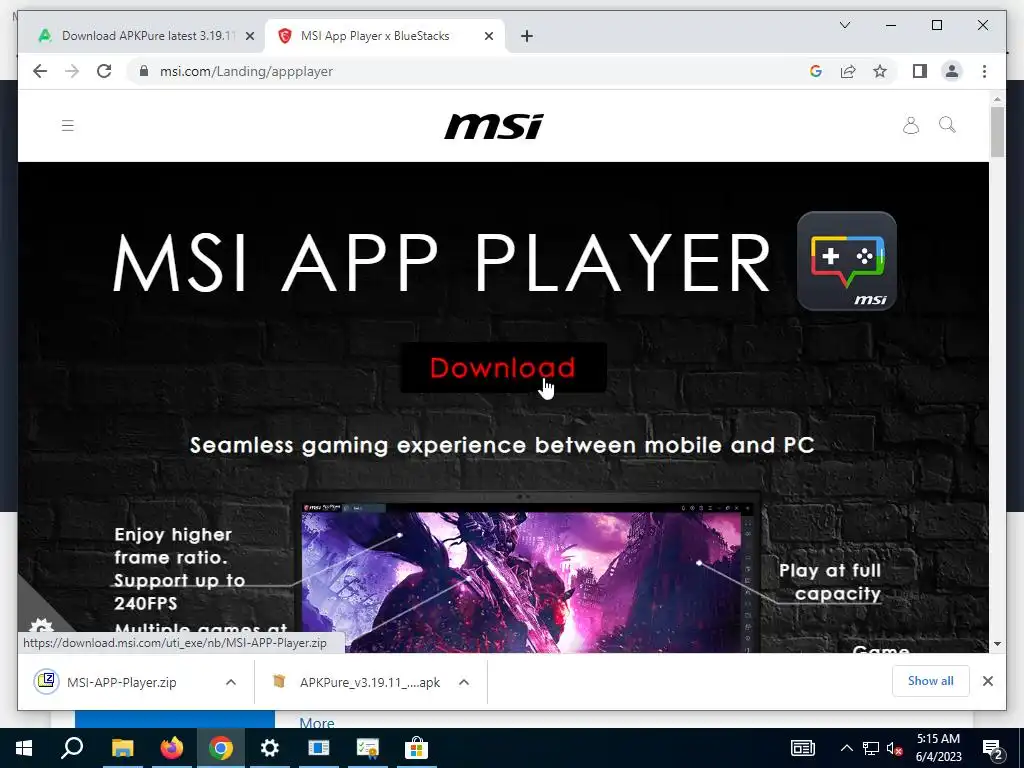Show hidden tray icons chevron
This screenshot has height=768, width=1024.
(x=846, y=748)
